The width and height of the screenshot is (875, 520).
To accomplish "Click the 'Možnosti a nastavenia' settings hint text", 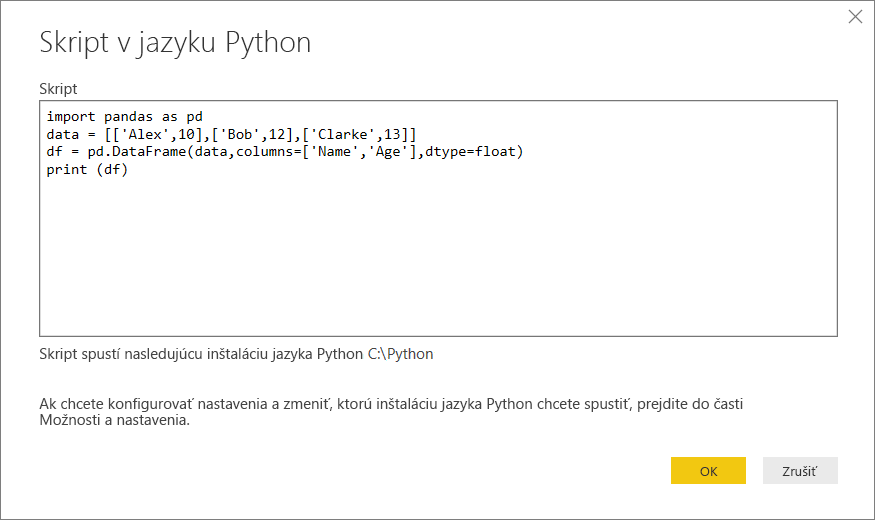I will pos(114,420).
